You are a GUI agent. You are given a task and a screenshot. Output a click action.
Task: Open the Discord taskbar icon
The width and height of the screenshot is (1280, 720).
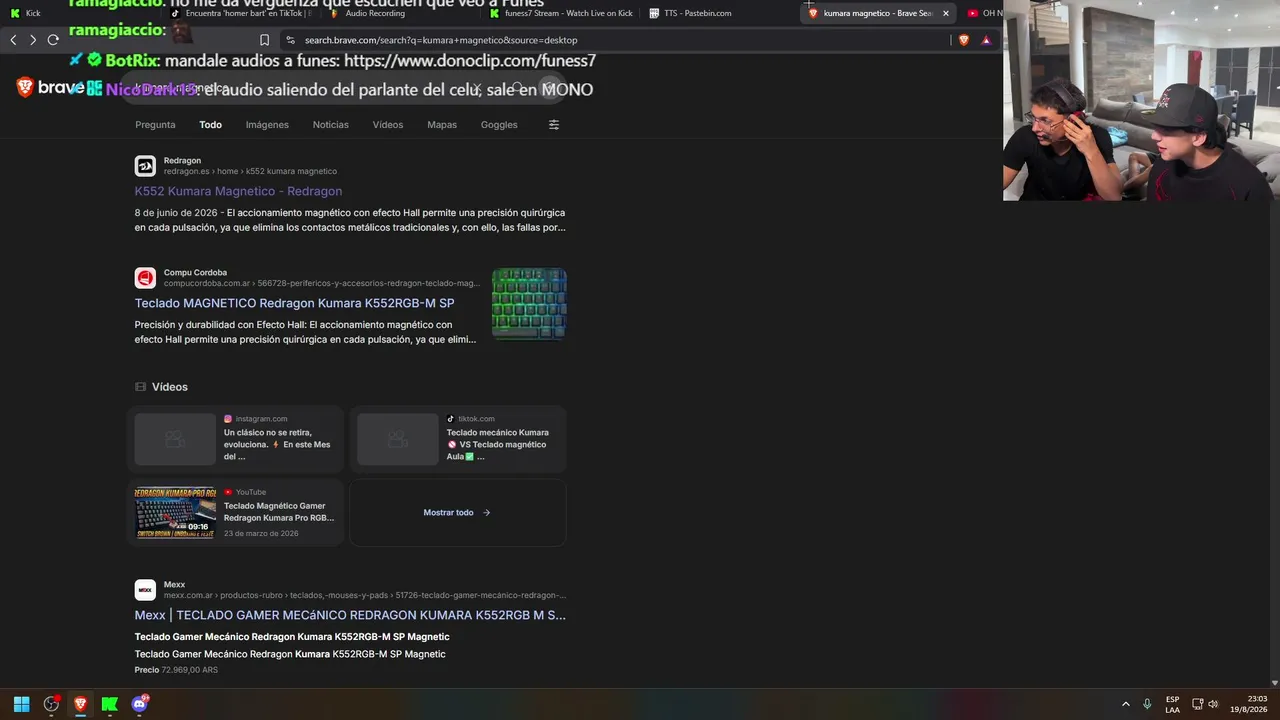(139, 704)
